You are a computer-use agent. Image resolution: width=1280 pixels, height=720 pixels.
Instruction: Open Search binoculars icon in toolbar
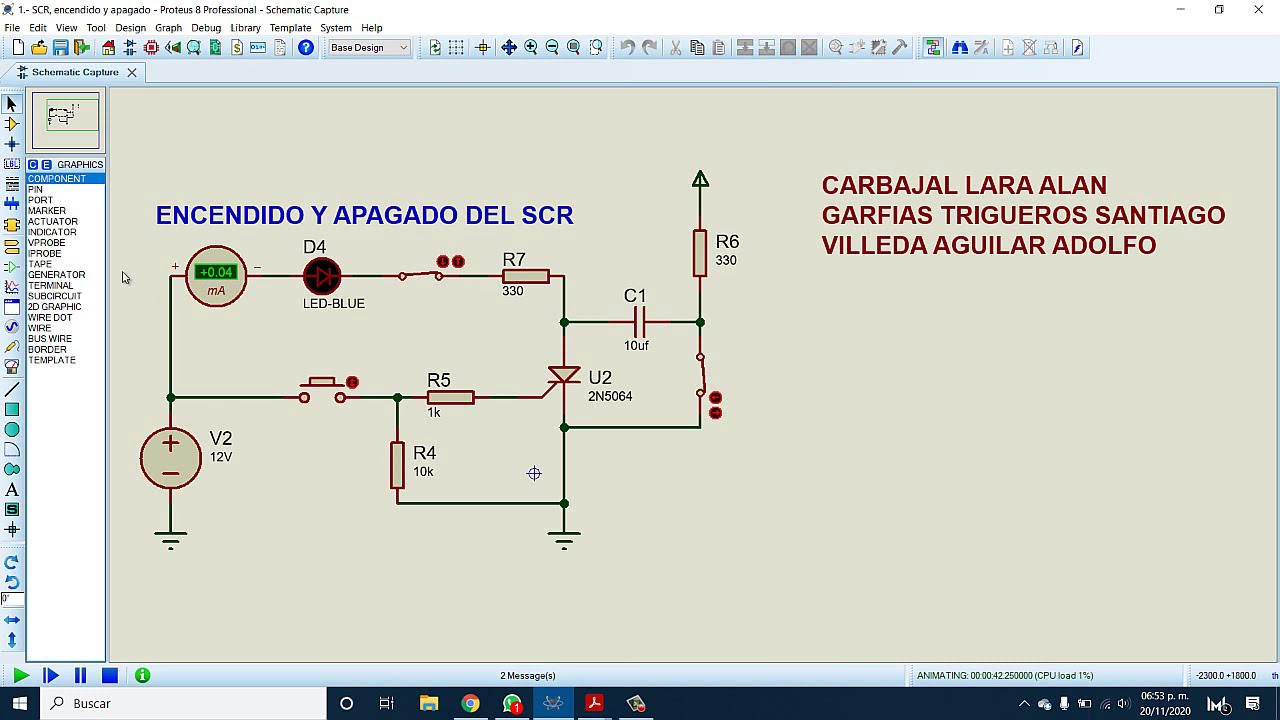[x=959, y=47]
